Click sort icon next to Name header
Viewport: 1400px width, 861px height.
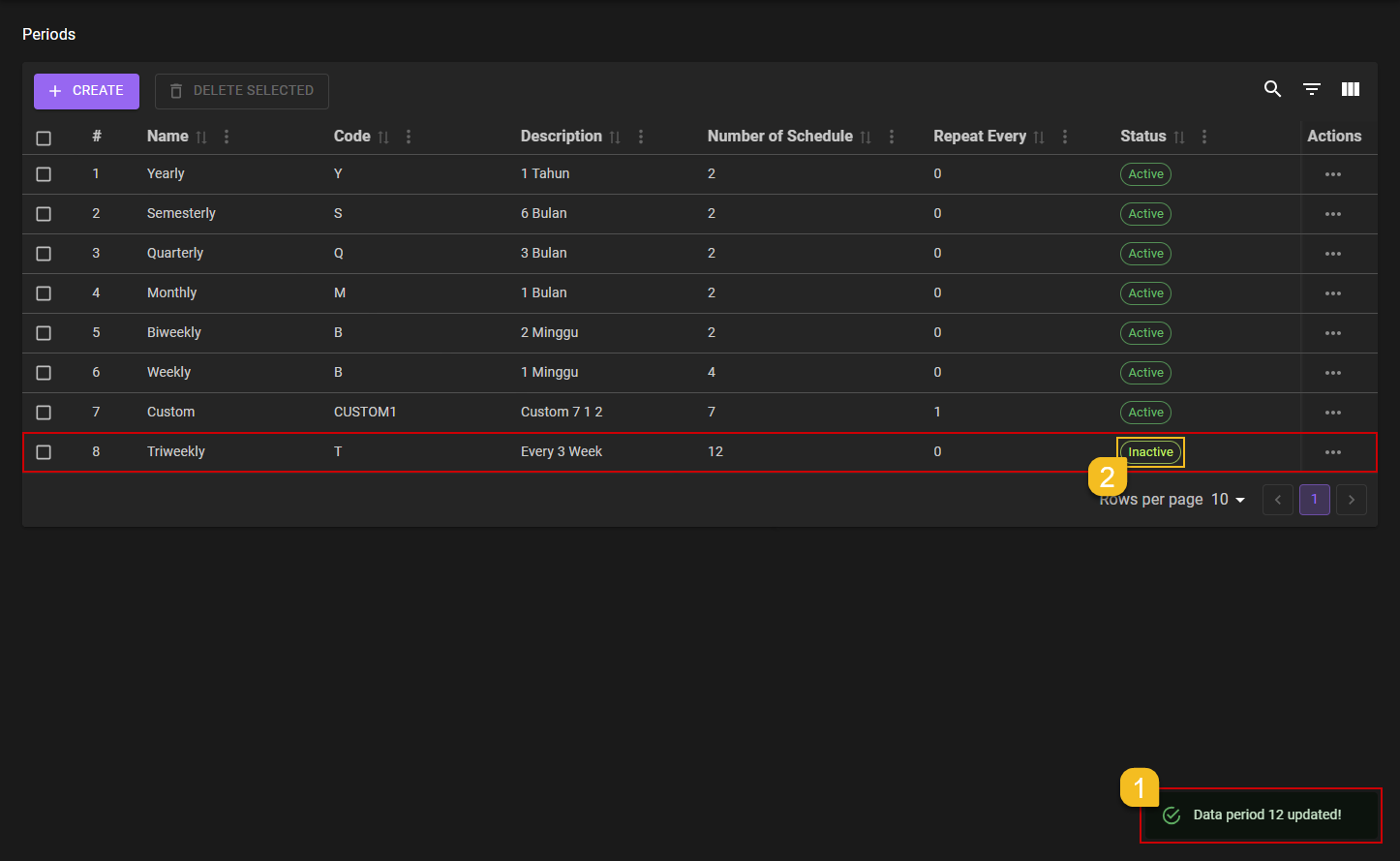(201, 138)
